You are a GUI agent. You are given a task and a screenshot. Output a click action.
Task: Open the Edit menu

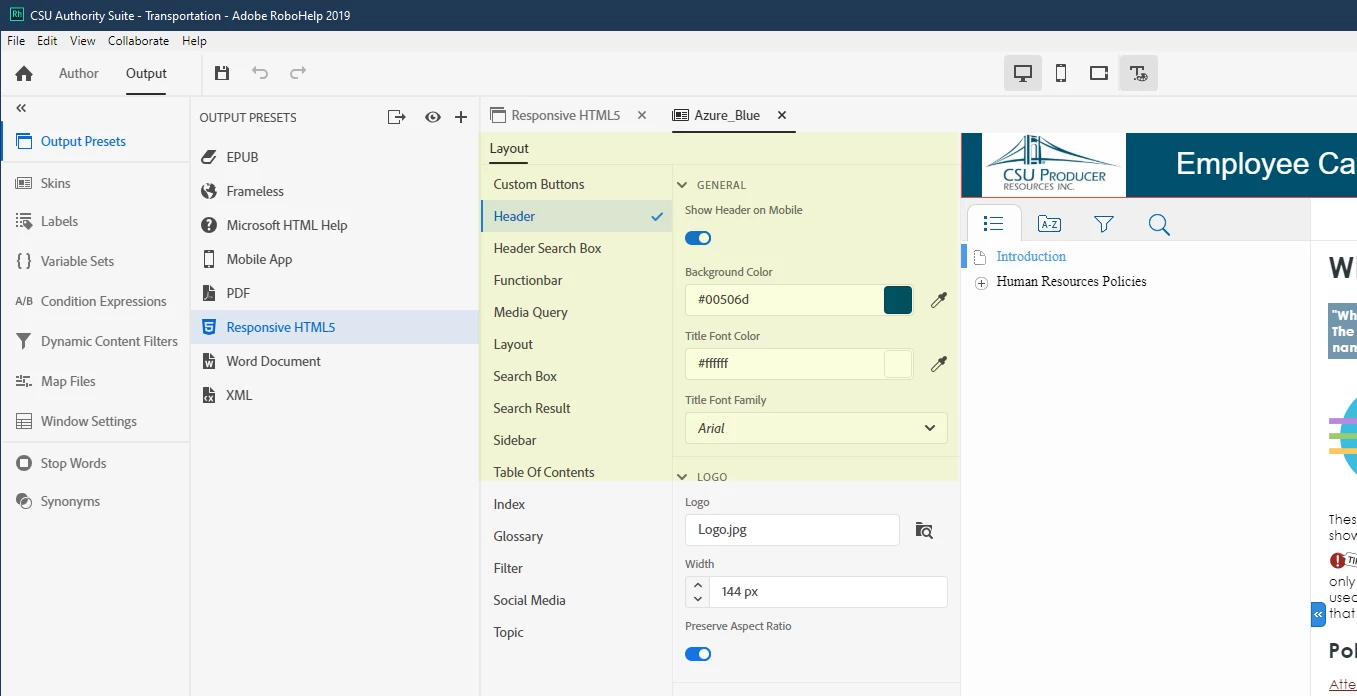[x=47, y=41]
